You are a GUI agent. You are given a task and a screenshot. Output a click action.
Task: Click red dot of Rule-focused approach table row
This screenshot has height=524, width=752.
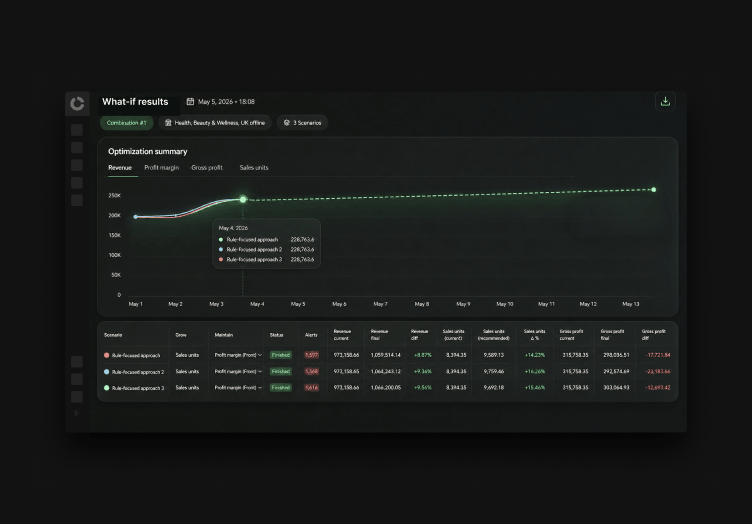pyautogui.click(x=106, y=355)
